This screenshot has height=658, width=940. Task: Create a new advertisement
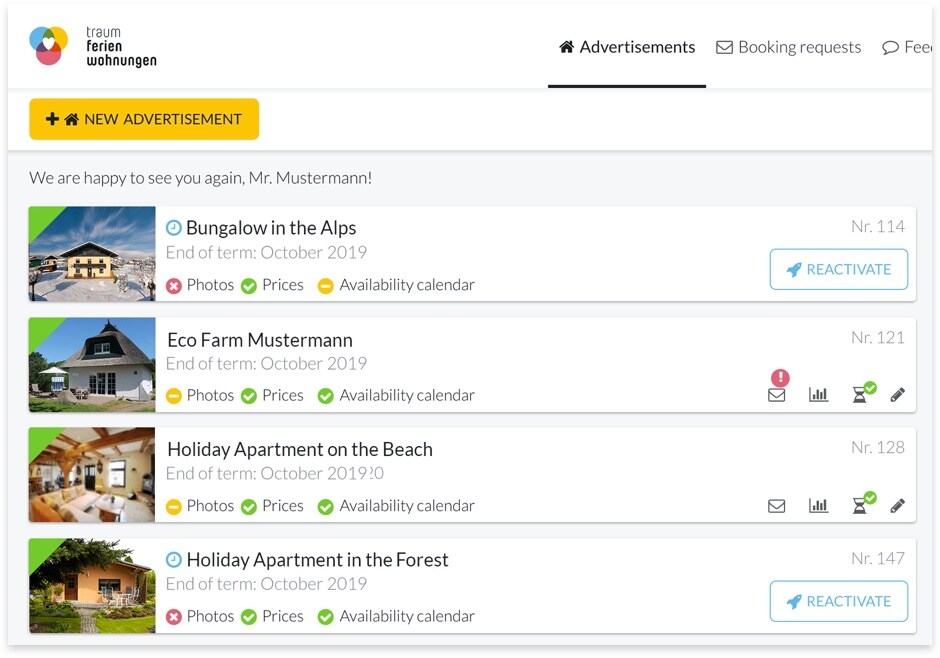[144, 119]
